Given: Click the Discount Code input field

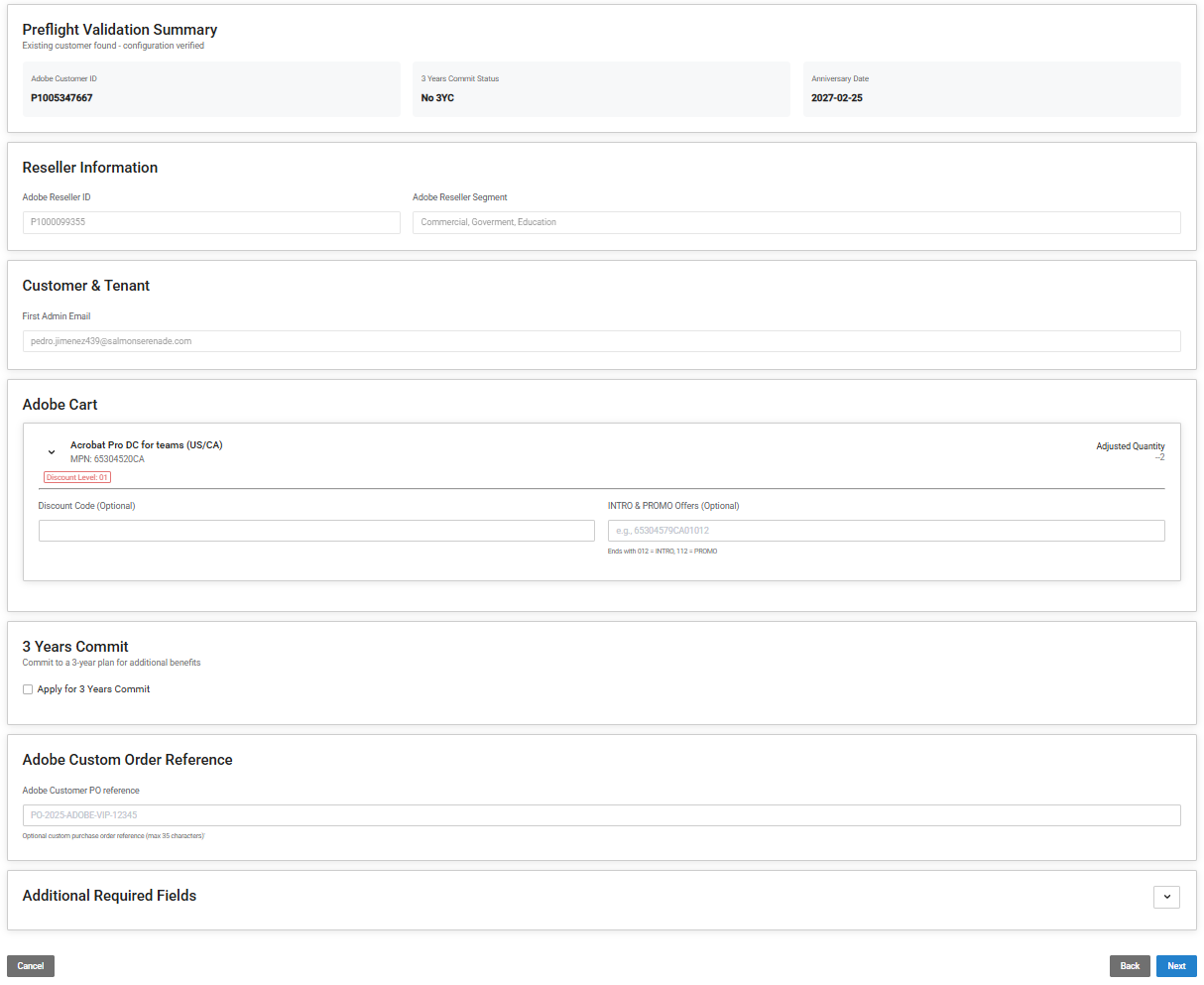Looking at the screenshot, I should pyautogui.click(x=316, y=531).
